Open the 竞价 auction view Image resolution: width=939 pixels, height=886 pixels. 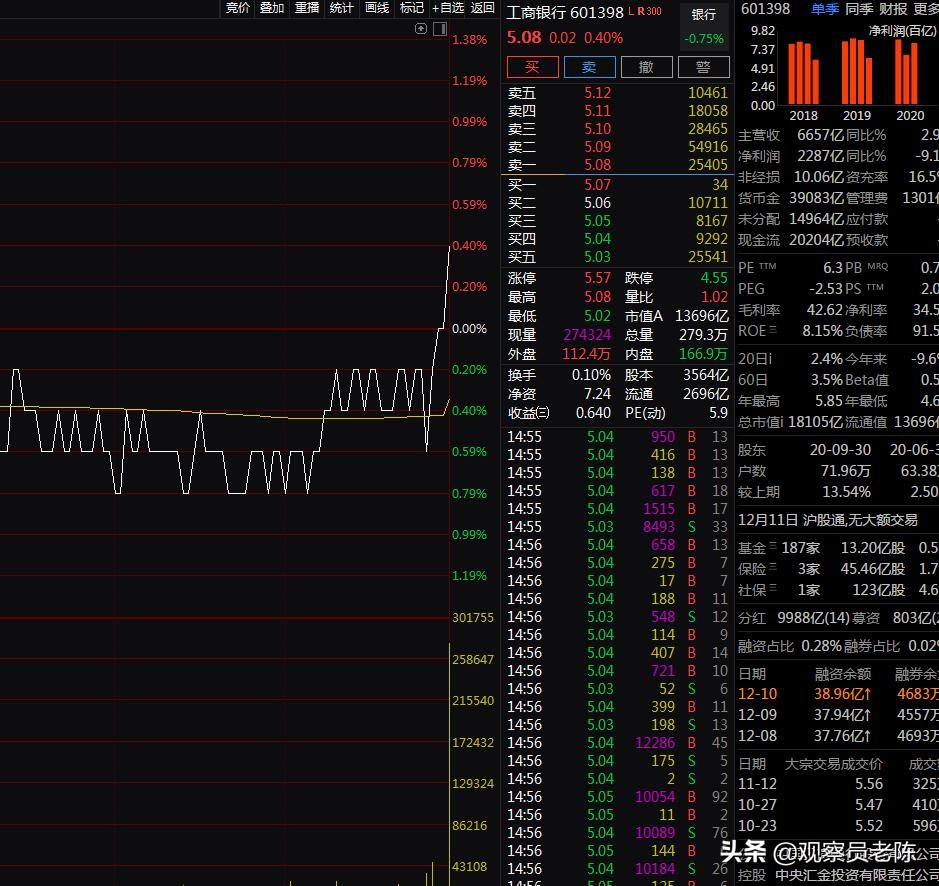click(238, 8)
